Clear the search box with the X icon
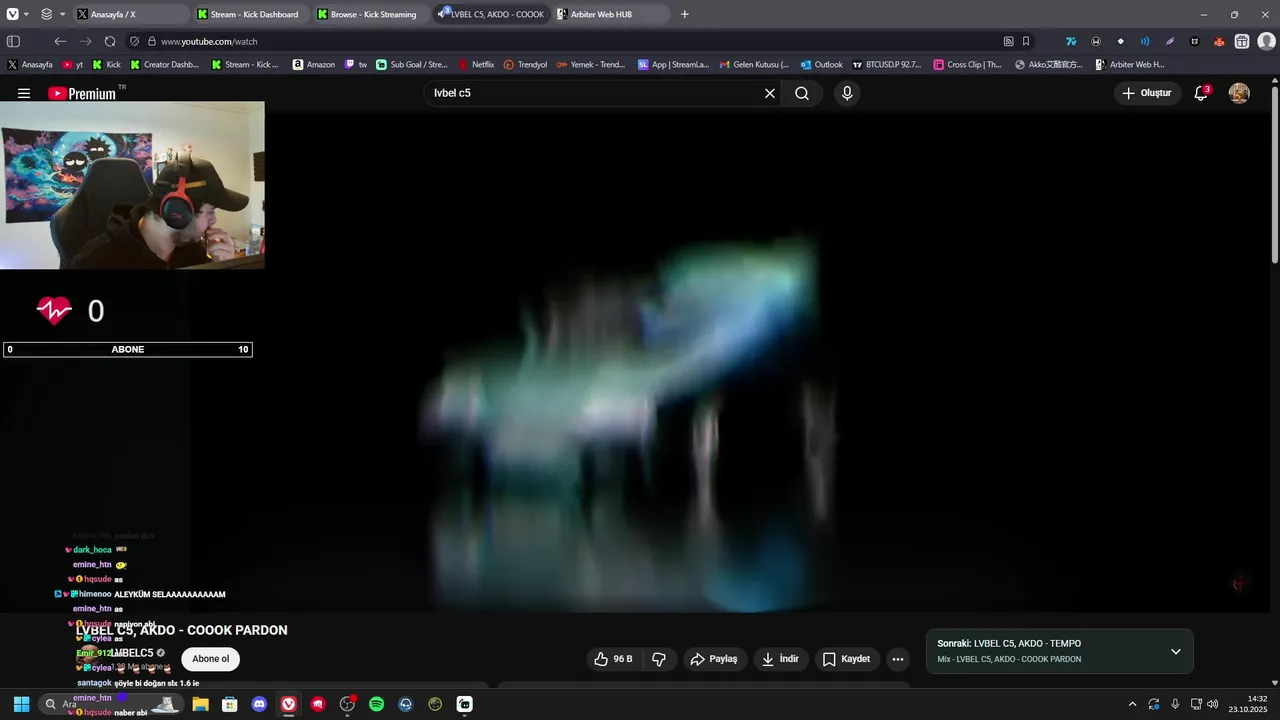 tap(770, 93)
